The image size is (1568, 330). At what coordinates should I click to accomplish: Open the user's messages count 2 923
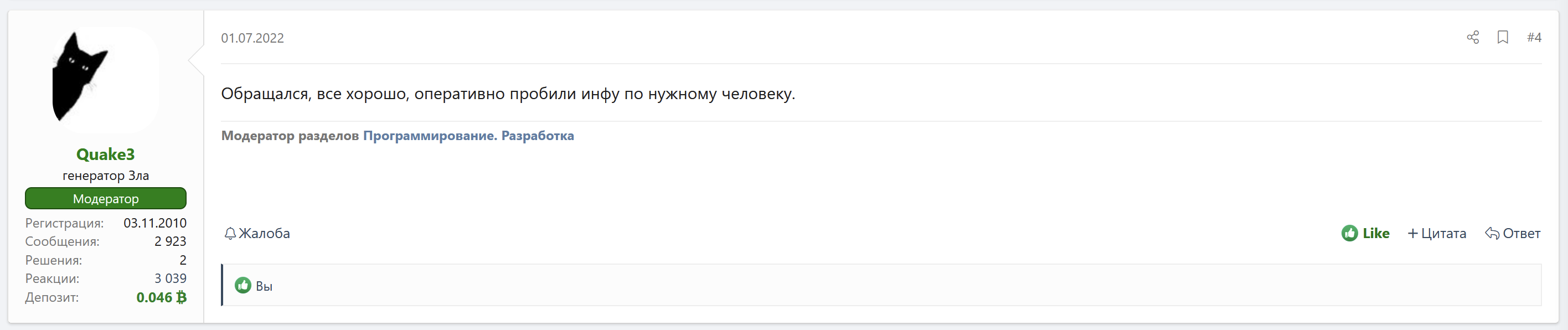[170, 241]
